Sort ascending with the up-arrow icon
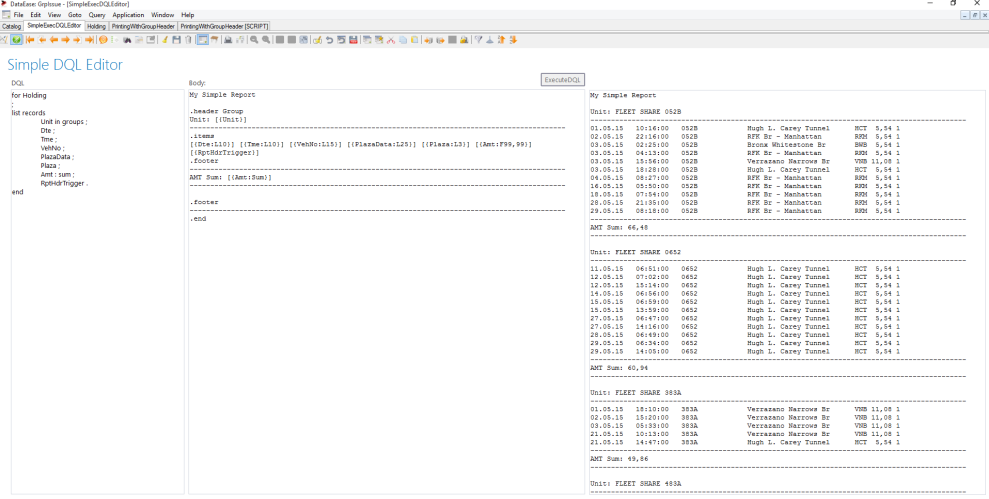This screenshot has height=499, width=989. point(501,40)
